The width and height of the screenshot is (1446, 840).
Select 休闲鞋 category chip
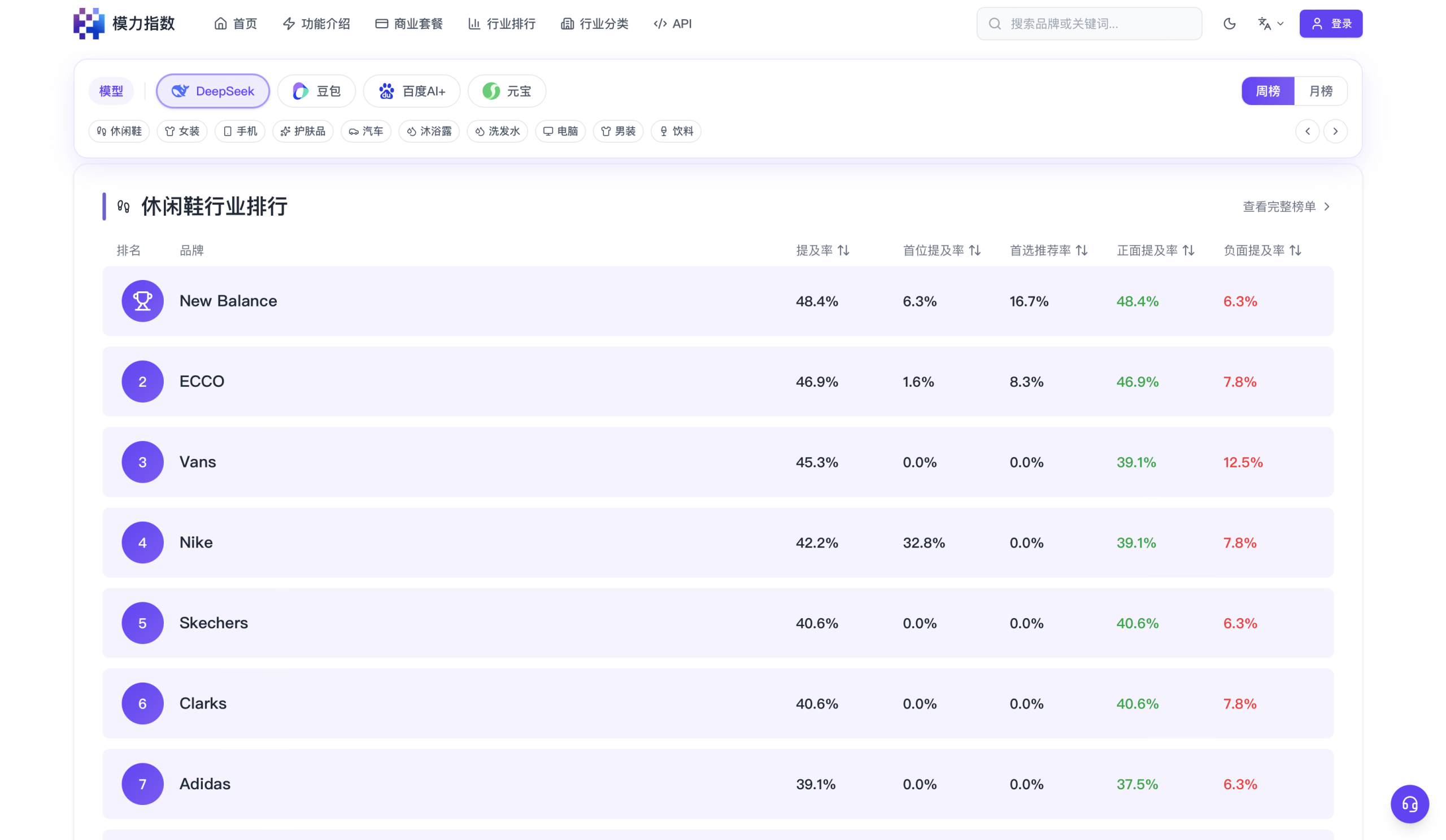tap(119, 132)
